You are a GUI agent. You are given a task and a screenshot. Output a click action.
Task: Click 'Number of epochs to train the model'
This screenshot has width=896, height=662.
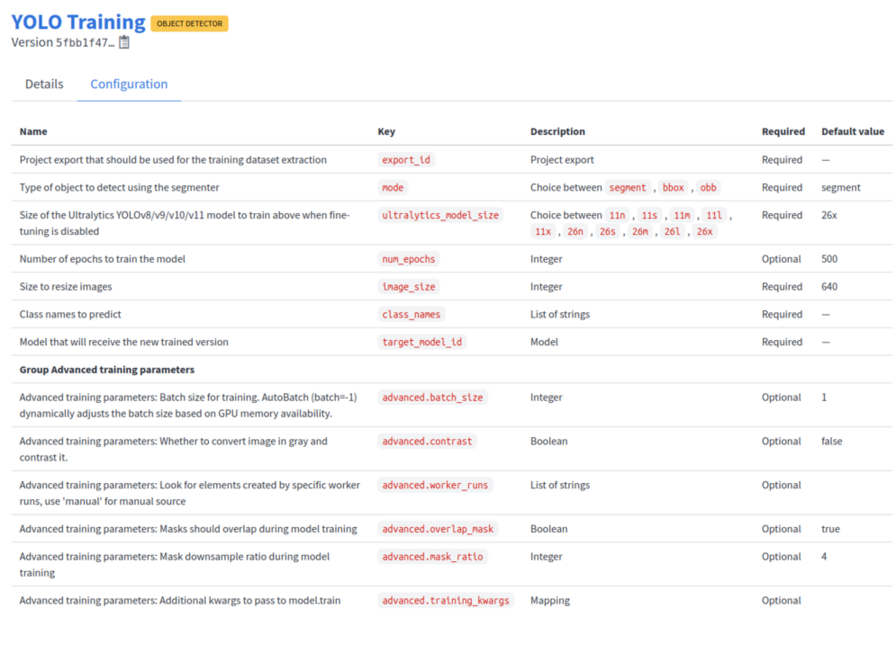[102, 259]
